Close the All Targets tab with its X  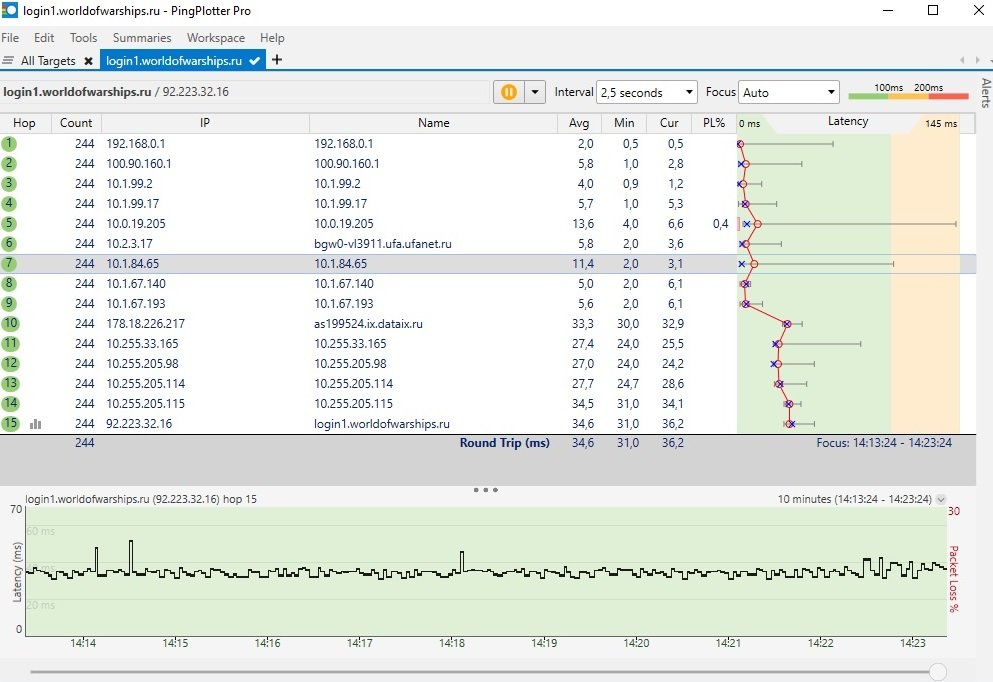pos(89,61)
